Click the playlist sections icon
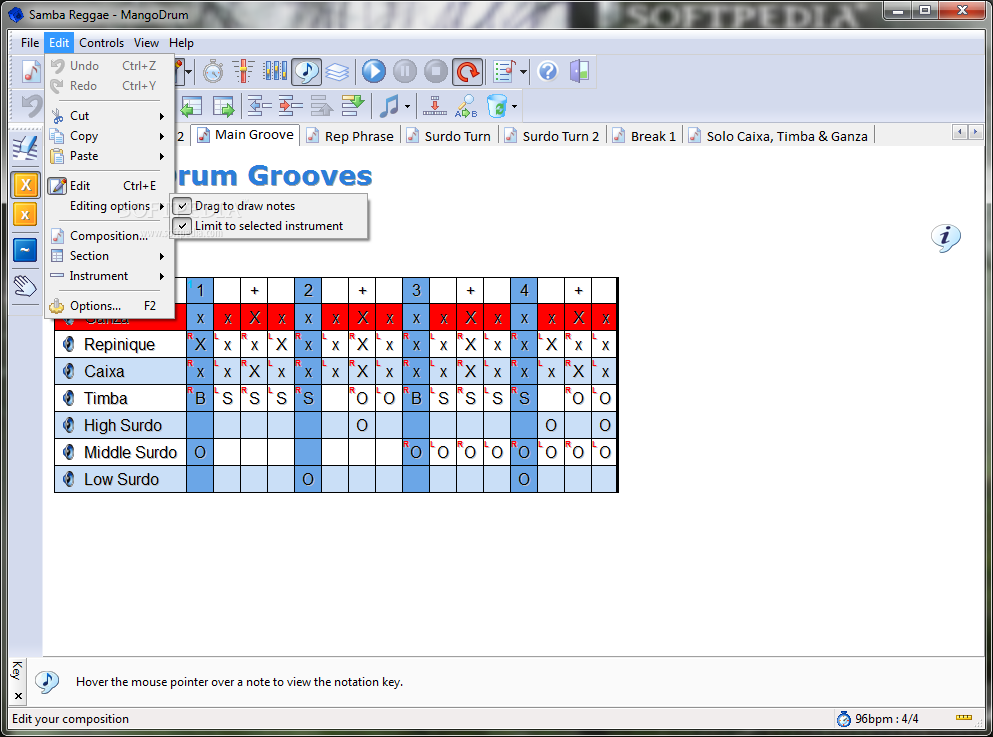The width and height of the screenshot is (993, 737). point(505,72)
